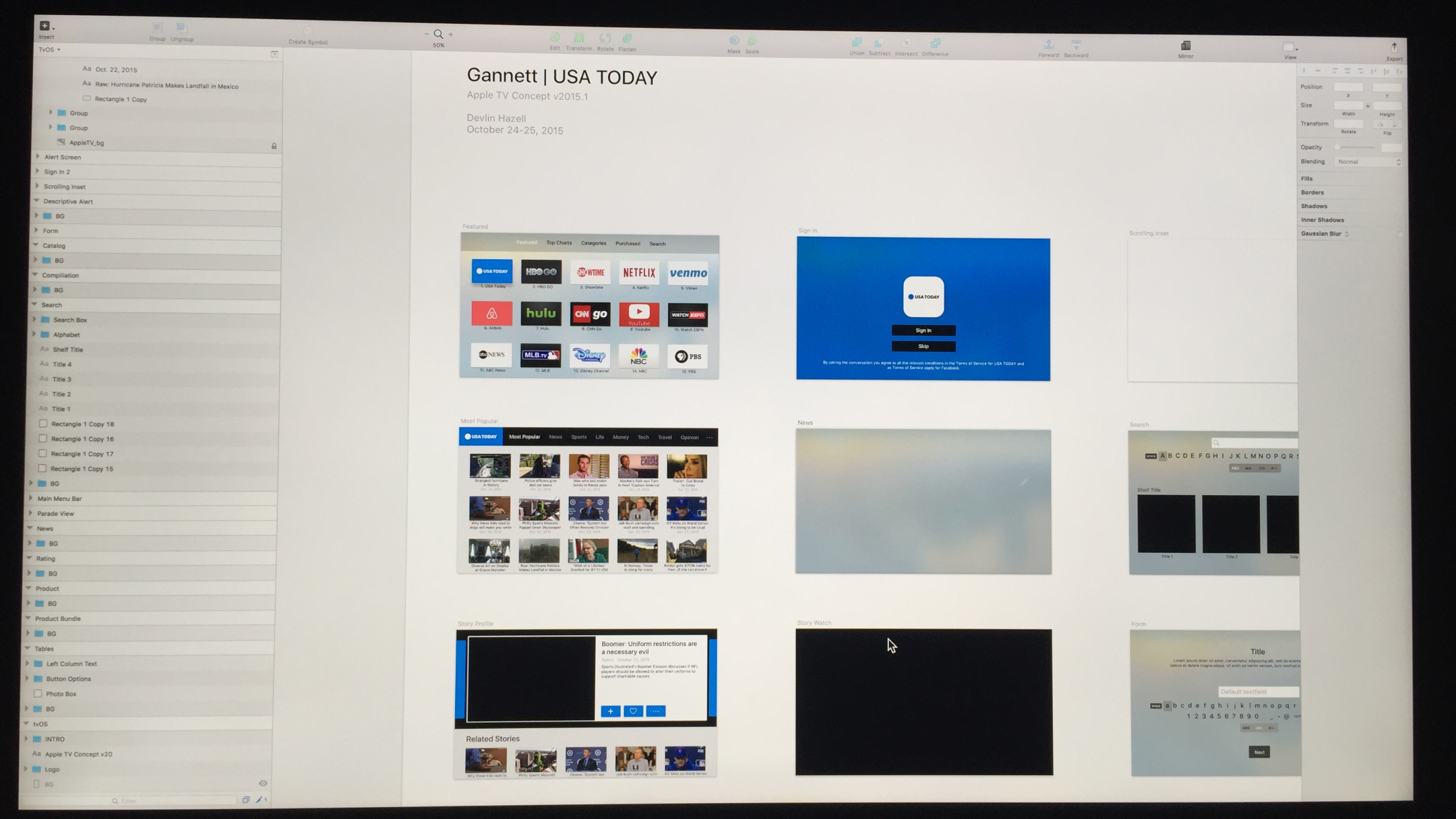Viewport: 1456px width, 819px height.
Task: Expand the Alert Screen artboard
Action: click(38, 156)
